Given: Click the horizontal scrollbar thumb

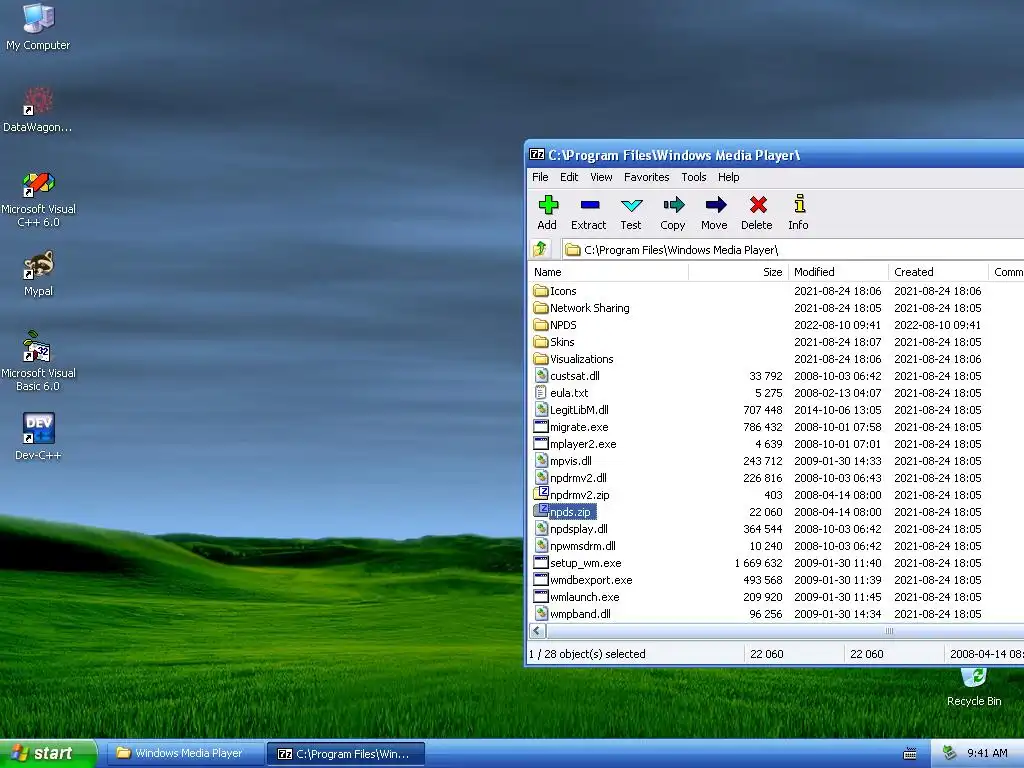Looking at the screenshot, I should click(x=784, y=631).
